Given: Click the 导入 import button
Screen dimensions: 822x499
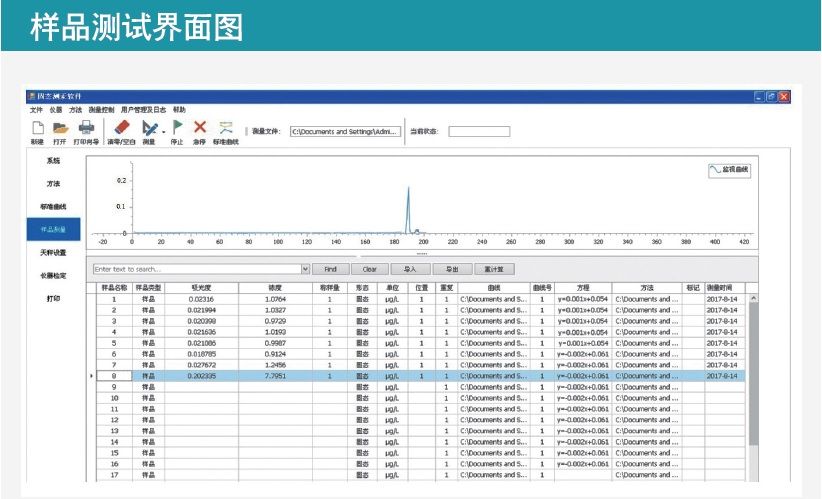Looking at the screenshot, I should coord(410,269).
